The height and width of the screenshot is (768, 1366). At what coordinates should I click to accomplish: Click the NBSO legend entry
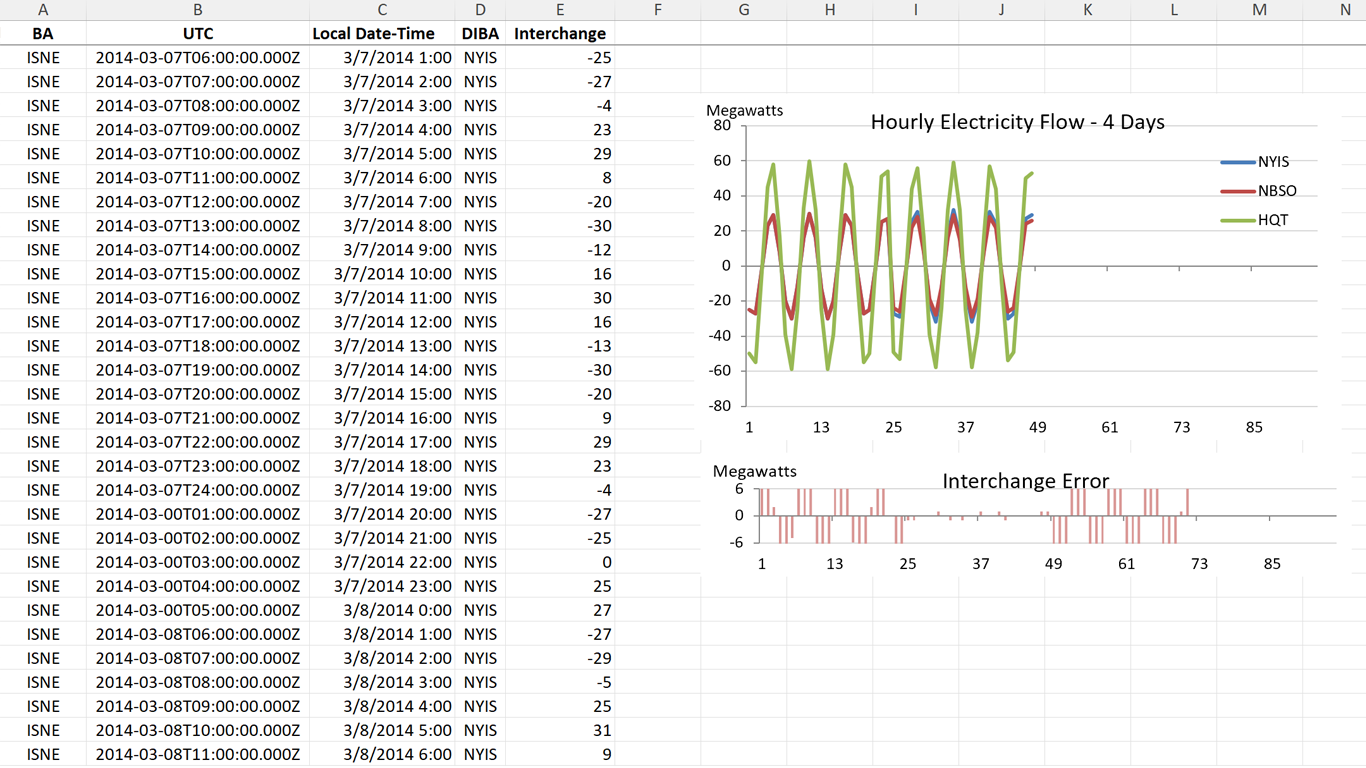point(1259,191)
